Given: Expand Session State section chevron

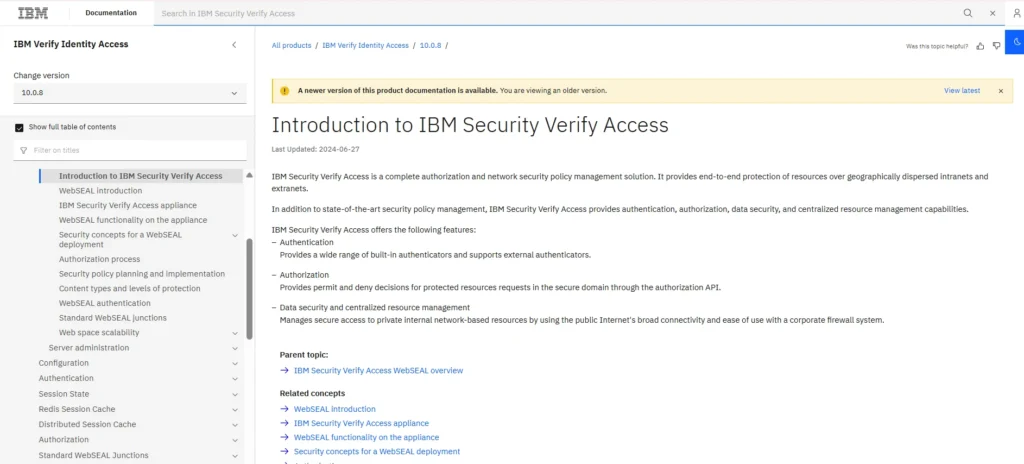Looking at the screenshot, I should click(x=235, y=394).
